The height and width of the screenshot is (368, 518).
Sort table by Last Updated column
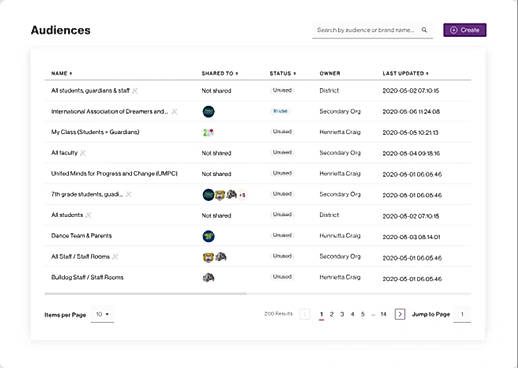[x=405, y=73]
